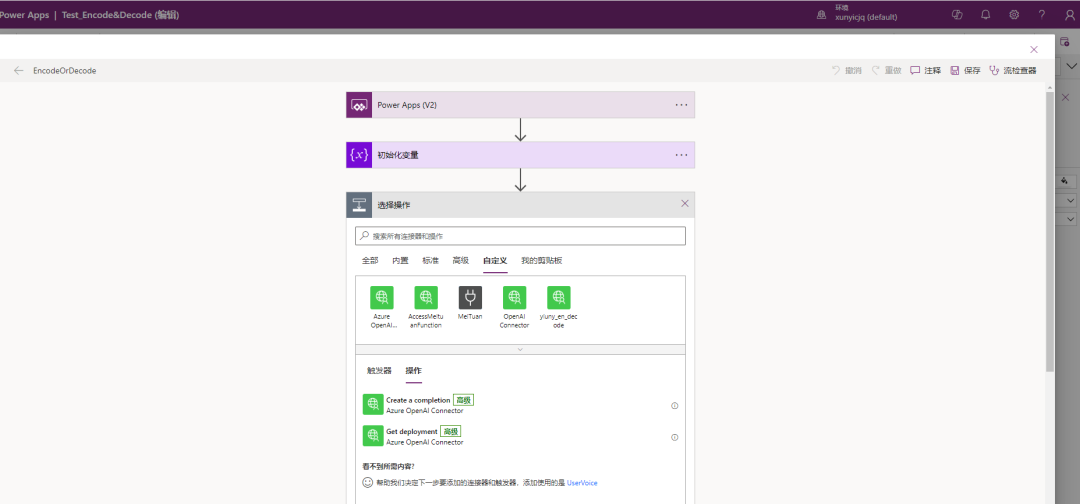Show info for Create a completion

click(x=675, y=405)
